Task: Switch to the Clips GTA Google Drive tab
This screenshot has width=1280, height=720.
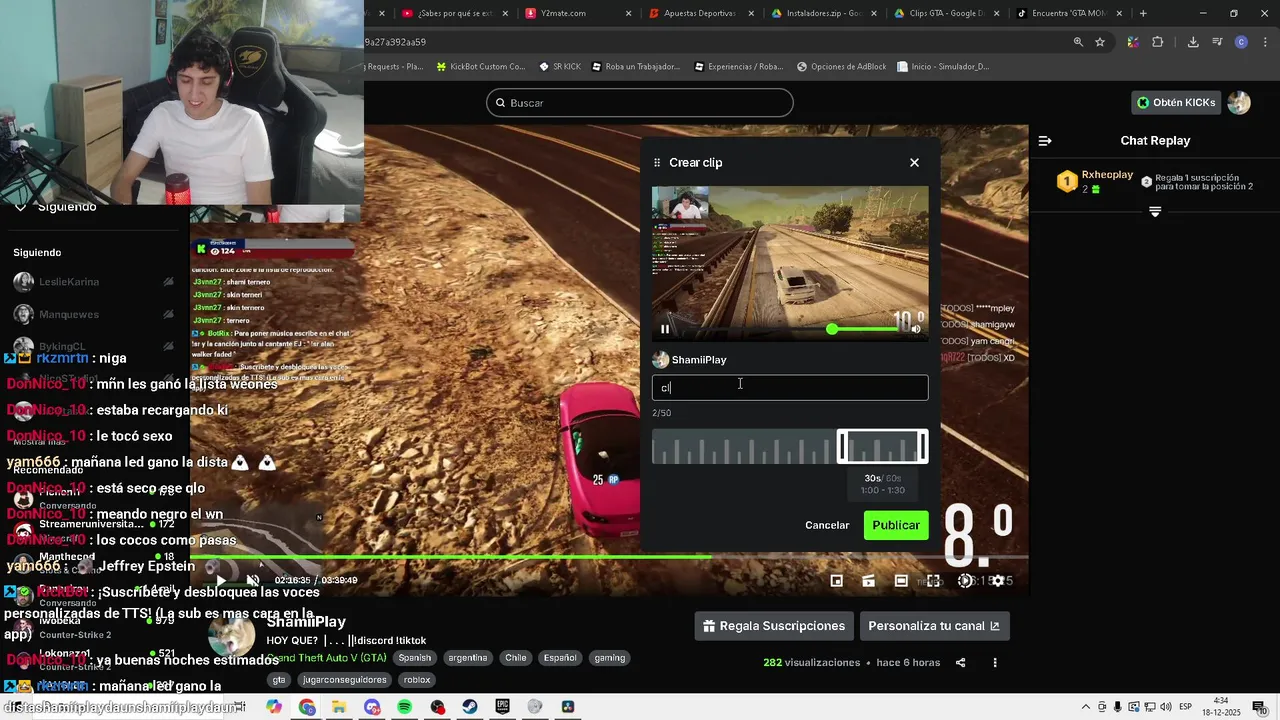Action: [x=946, y=13]
